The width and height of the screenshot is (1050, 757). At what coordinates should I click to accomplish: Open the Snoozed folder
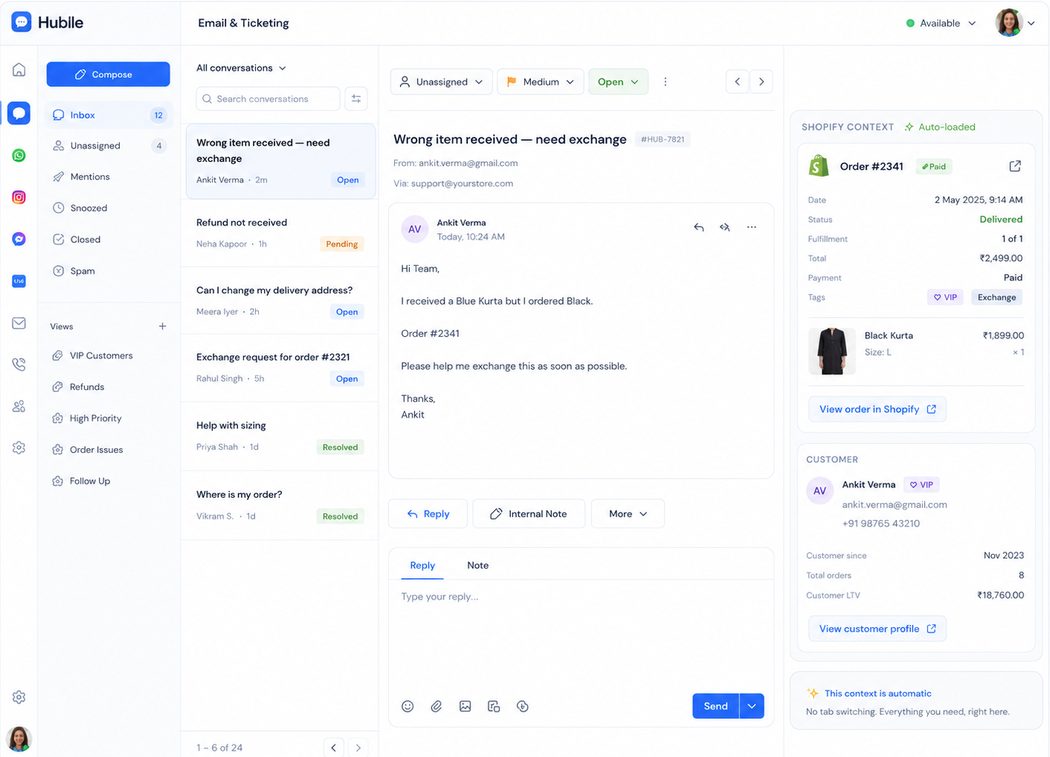point(109,208)
